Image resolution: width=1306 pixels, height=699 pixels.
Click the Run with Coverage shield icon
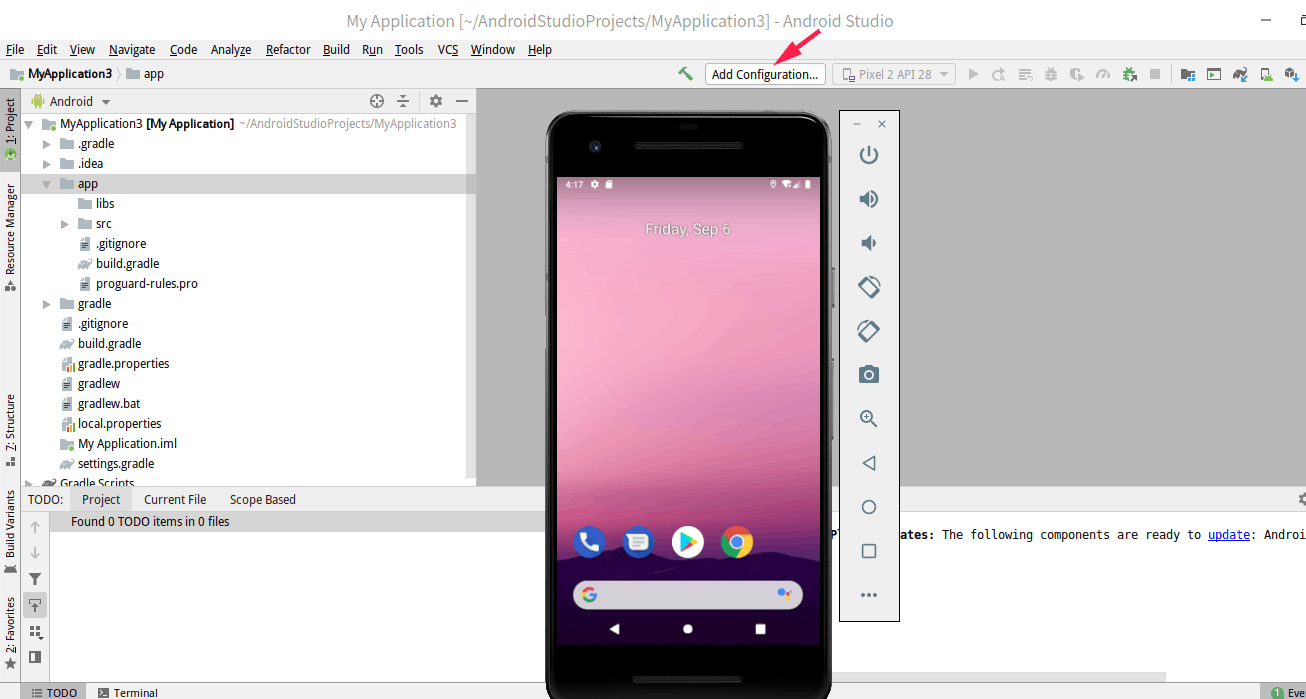1077,74
